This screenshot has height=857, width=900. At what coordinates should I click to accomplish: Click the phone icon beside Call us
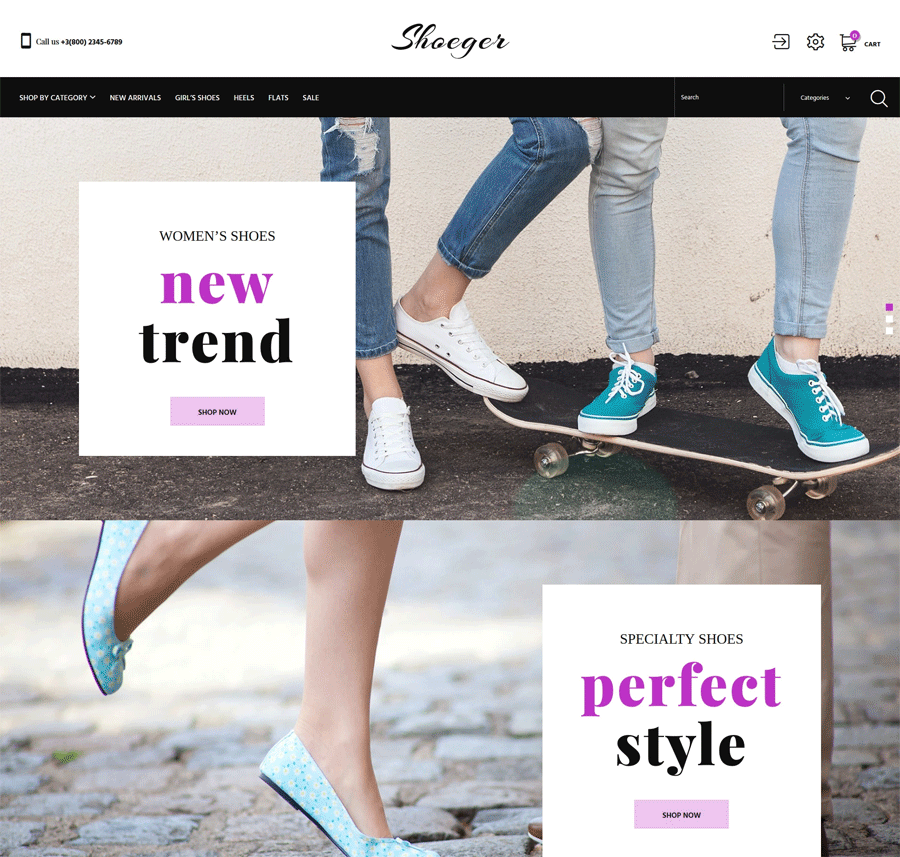point(26,41)
